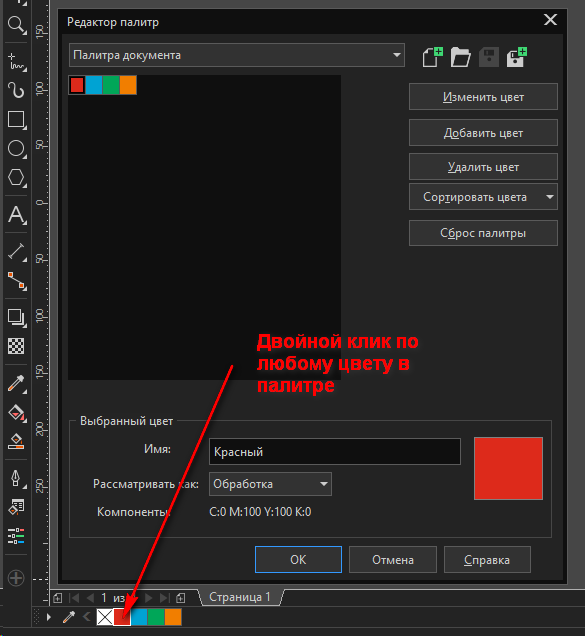Select the Rectangle tool
This screenshot has height=636, width=585.
click(16, 120)
